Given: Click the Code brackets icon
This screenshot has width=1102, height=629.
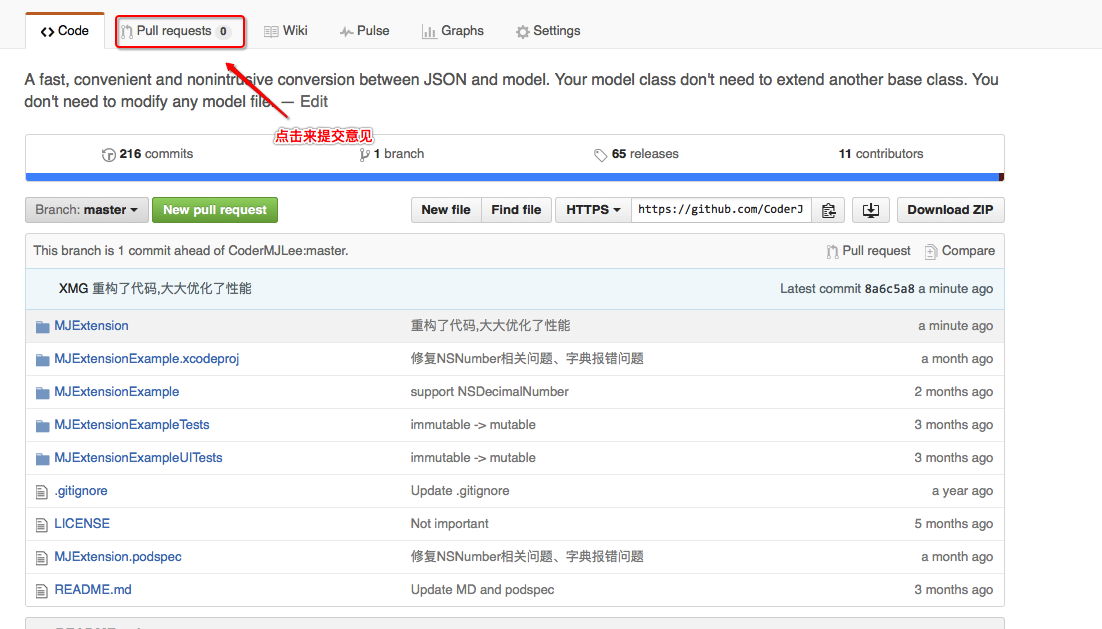Looking at the screenshot, I should pos(47,32).
